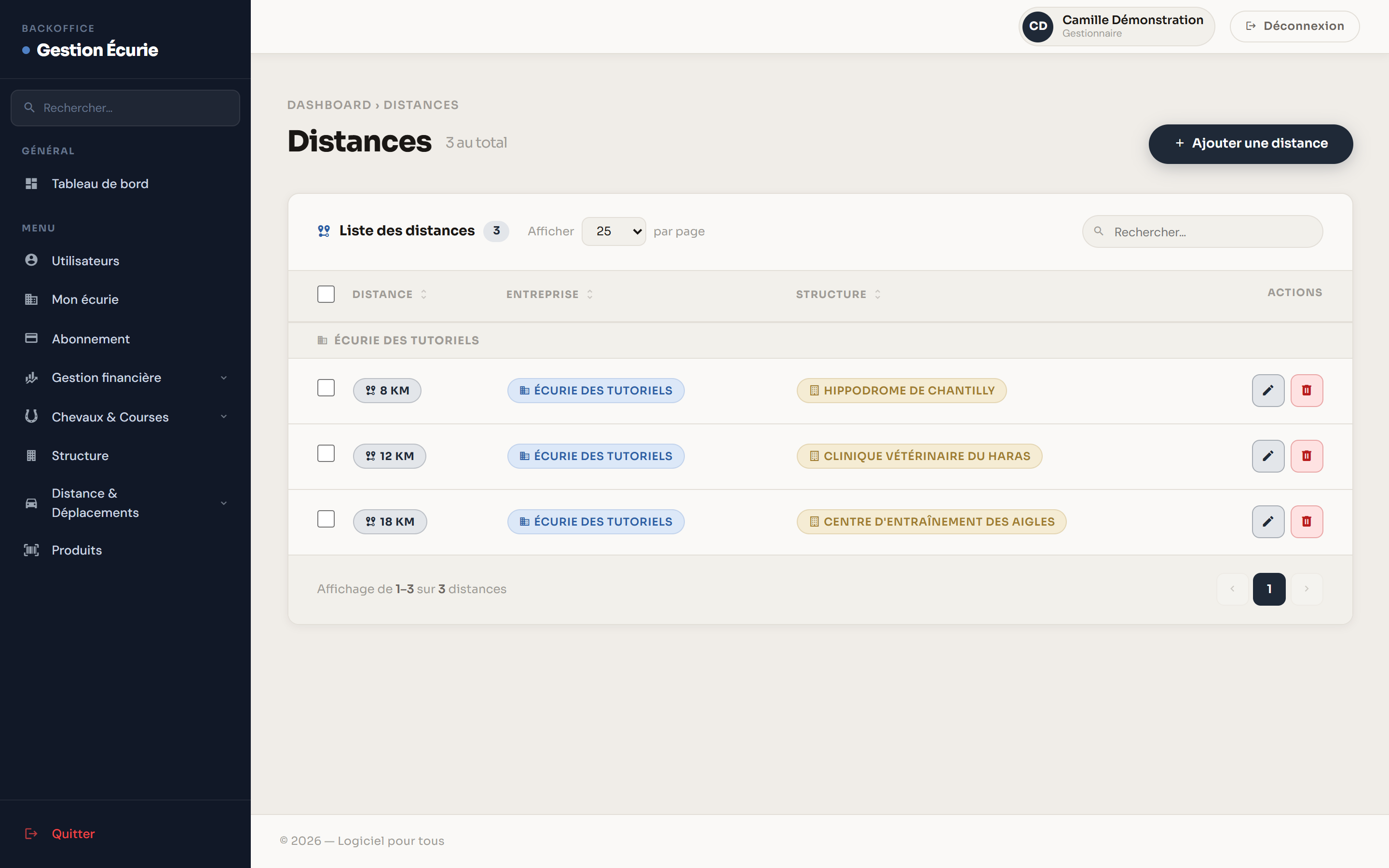This screenshot has width=1389, height=868.
Task: Toggle the select-all checkbox in table header
Action: tap(326, 294)
